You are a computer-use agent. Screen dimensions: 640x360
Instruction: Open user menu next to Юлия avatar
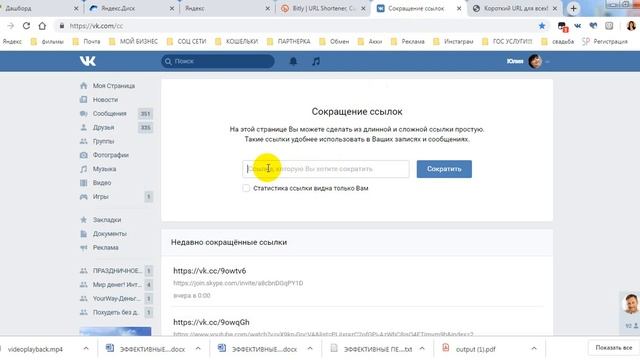click(547, 62)
